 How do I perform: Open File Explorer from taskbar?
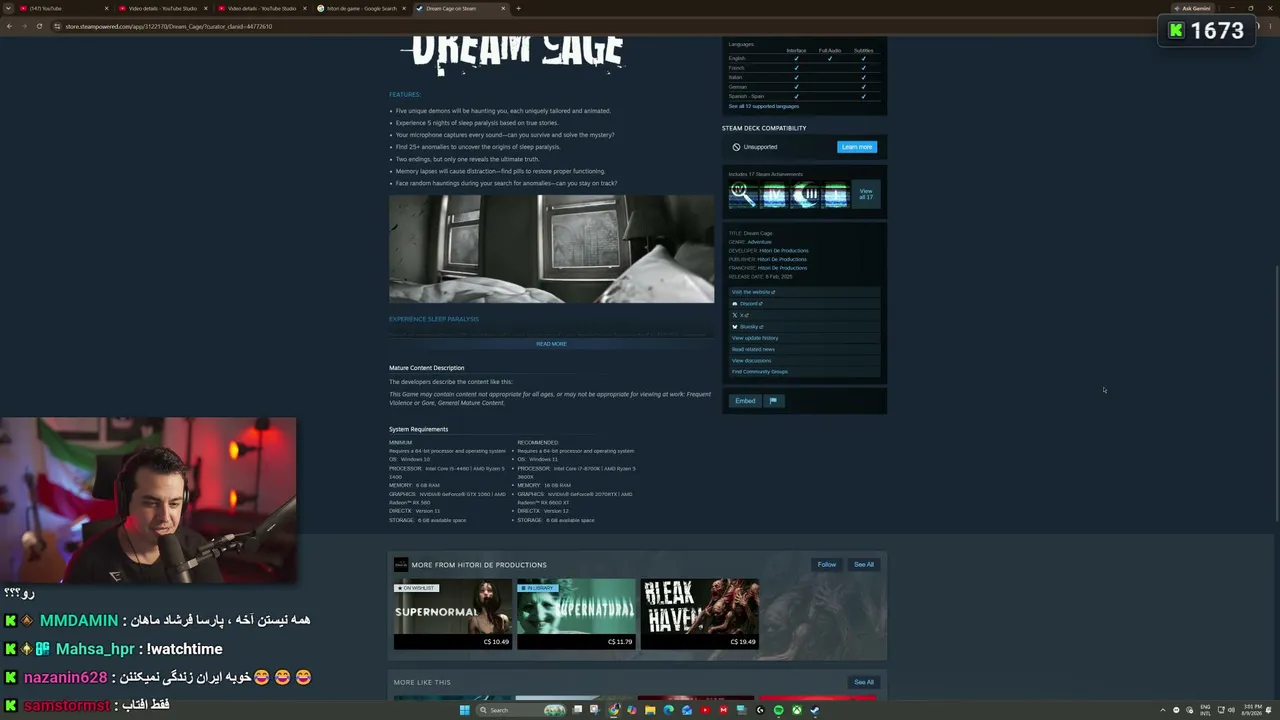(650, 710)
